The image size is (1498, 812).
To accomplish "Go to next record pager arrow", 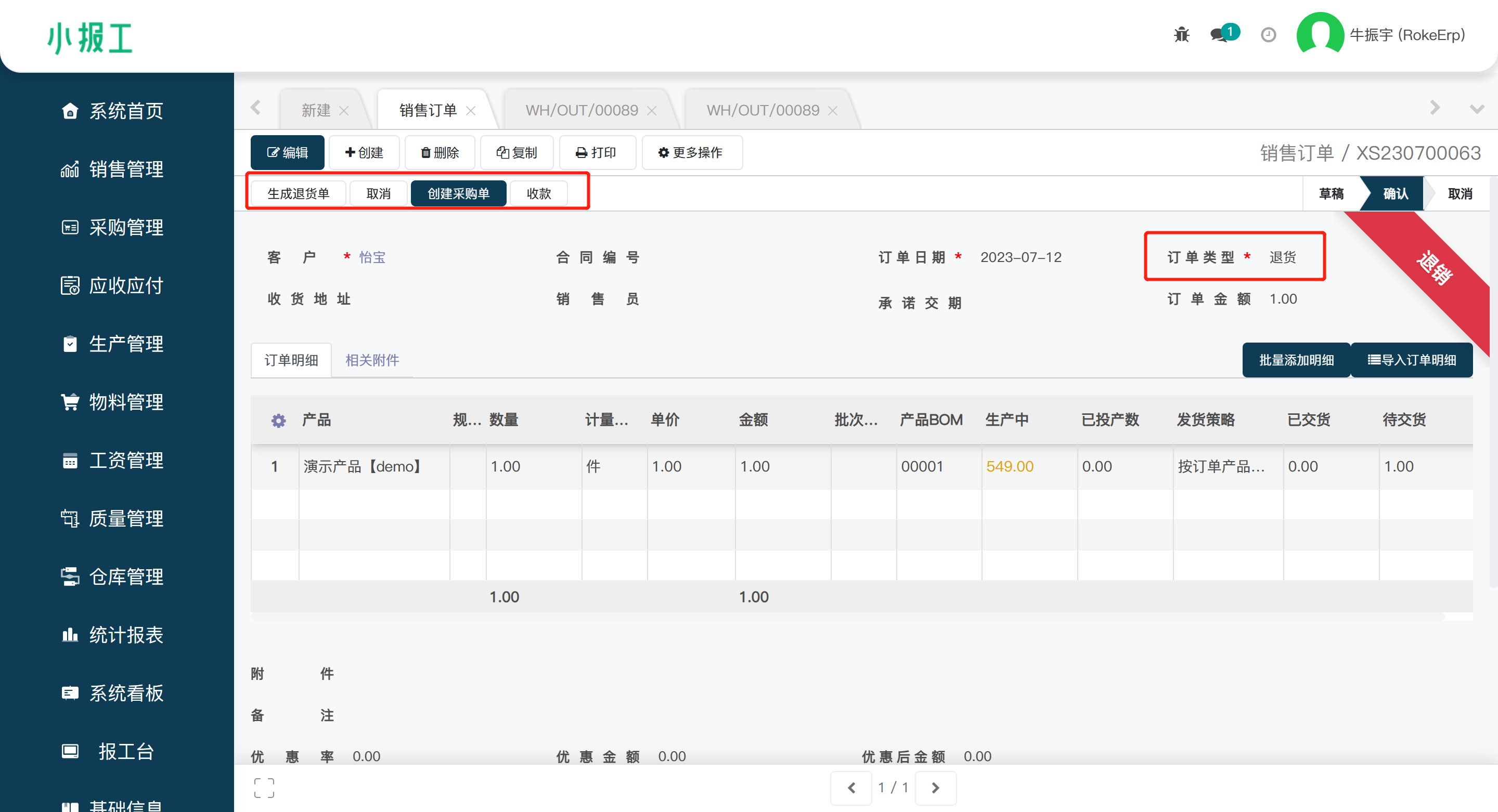I will click(935, 788).
